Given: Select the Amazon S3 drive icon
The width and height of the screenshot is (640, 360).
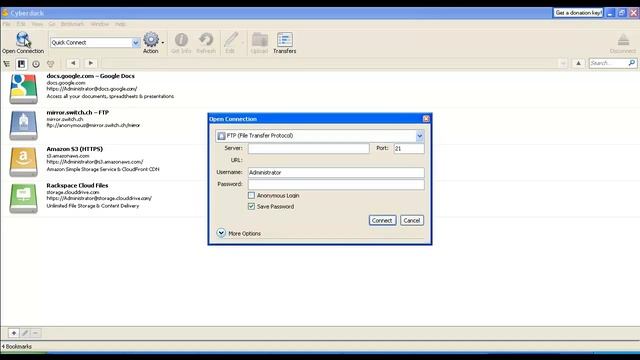Looking at the screenshot, I should (24, 162).
